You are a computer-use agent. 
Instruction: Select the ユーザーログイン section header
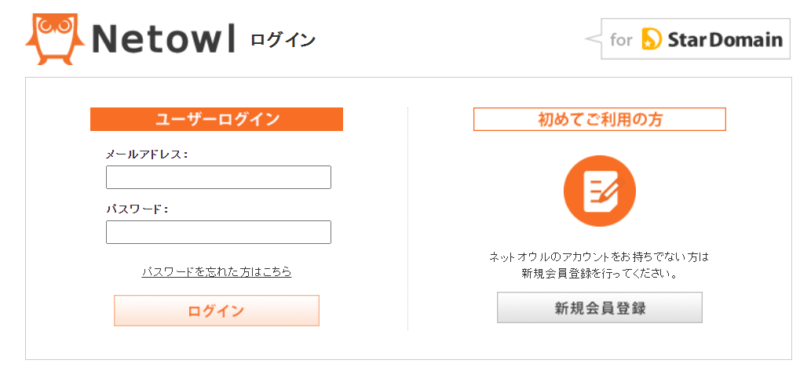click(x=216, y=119)
